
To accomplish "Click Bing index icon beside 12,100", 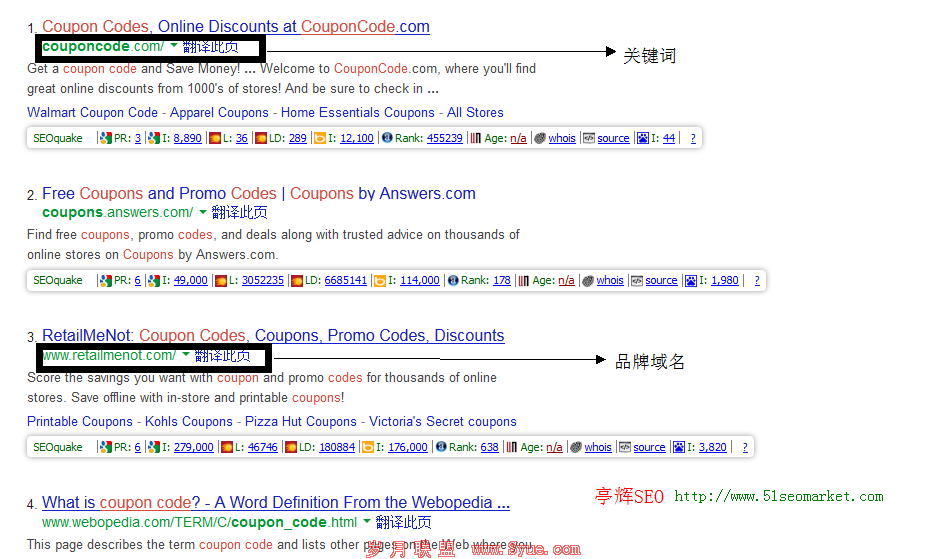I will (320, 138).
